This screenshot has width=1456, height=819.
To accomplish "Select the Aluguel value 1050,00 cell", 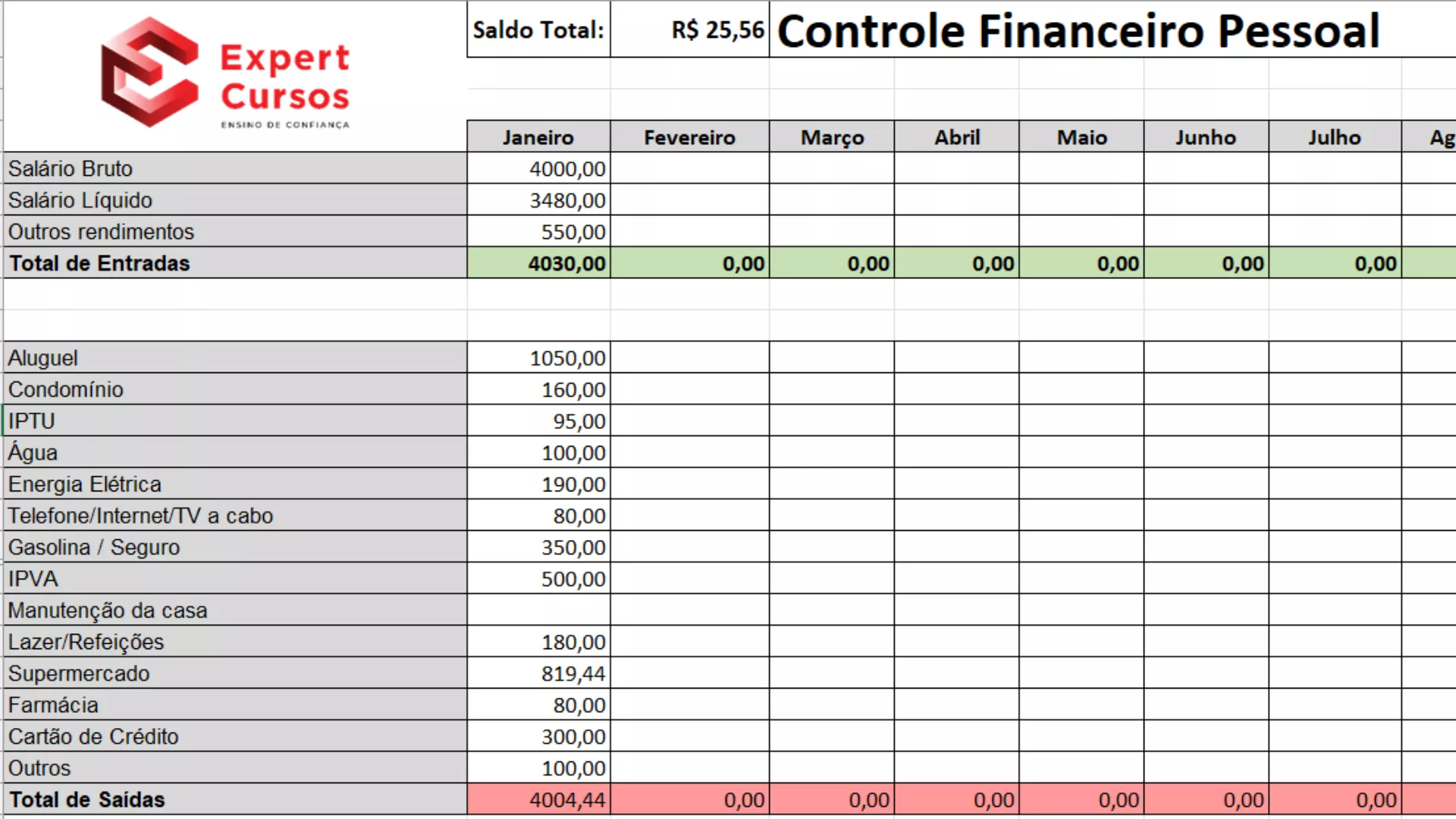I will [538, 358].
